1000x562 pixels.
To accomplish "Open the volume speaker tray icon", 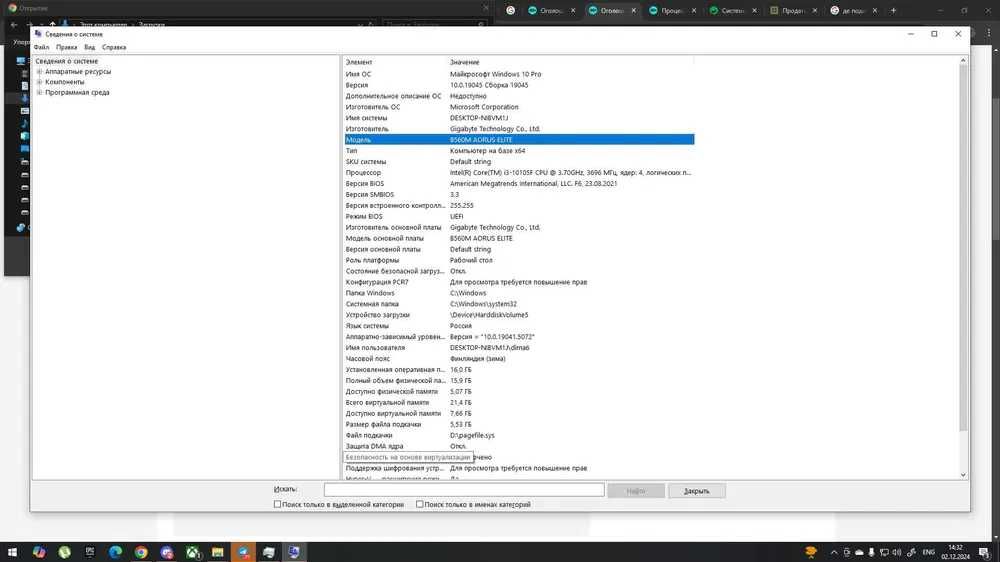I will tap(897, 552).
